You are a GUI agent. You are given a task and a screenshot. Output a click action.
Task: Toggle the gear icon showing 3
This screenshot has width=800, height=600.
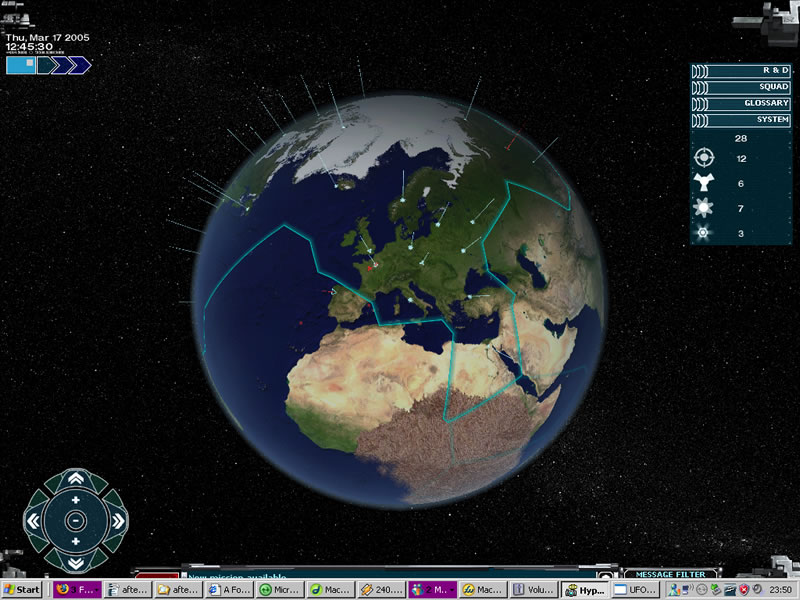(x=705, y=233)
